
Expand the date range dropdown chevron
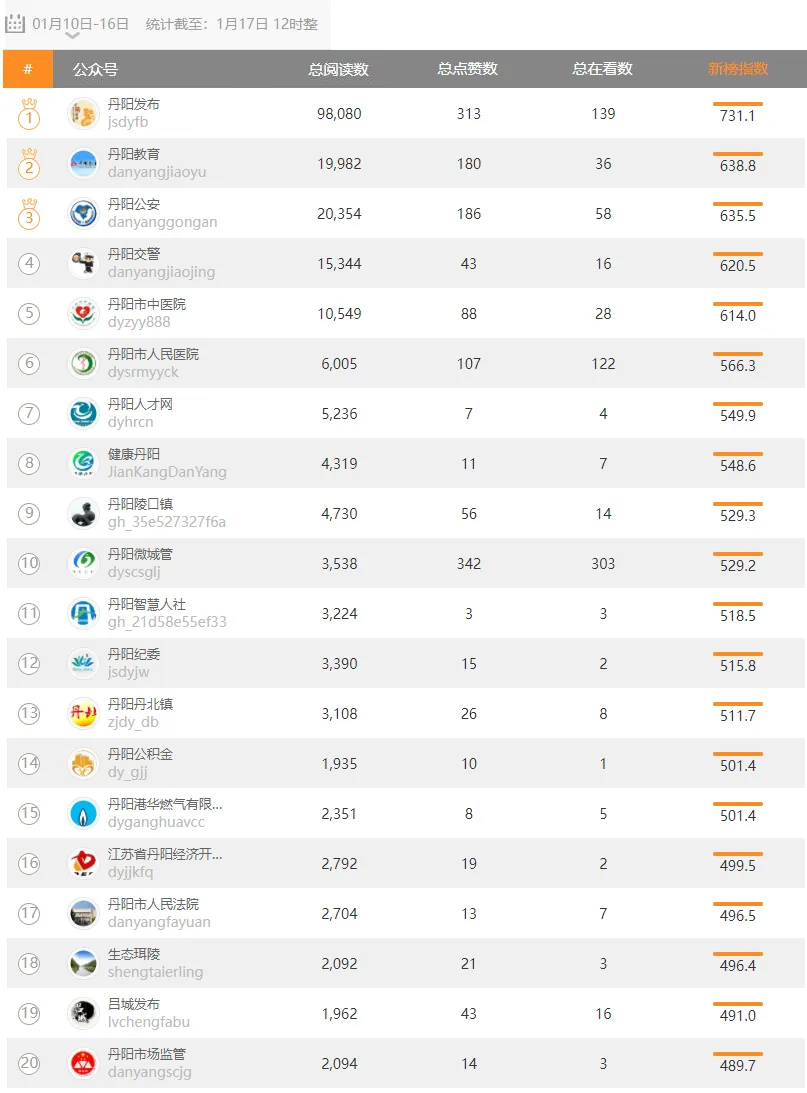[72, 36]
